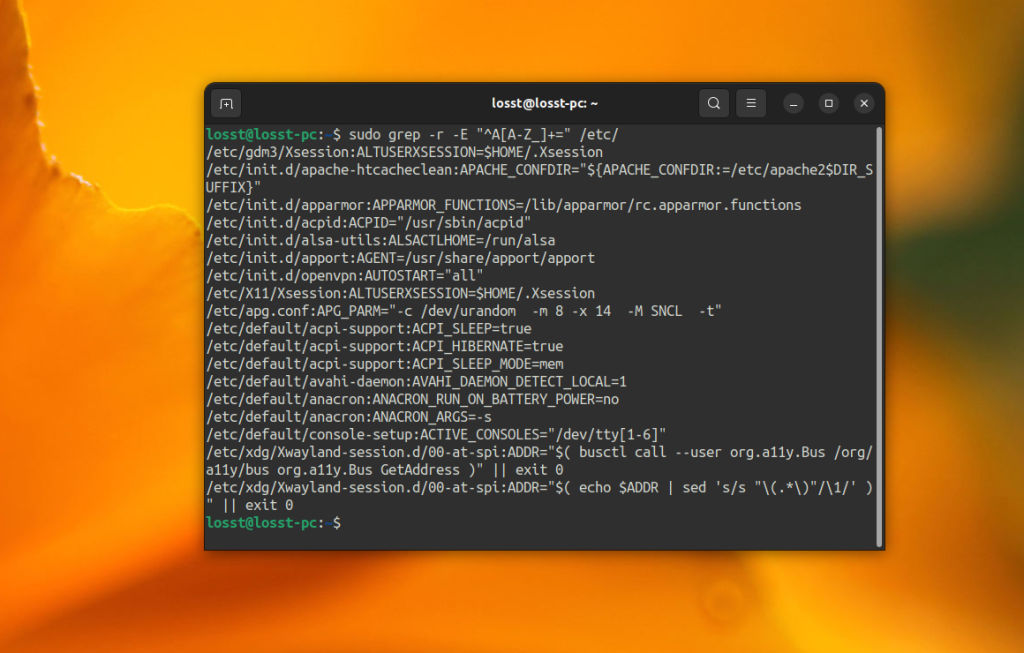Click the ALSACTLHOME=/run/alsa line
This screenshot has height=653, width=1024.
pos(381,240)
